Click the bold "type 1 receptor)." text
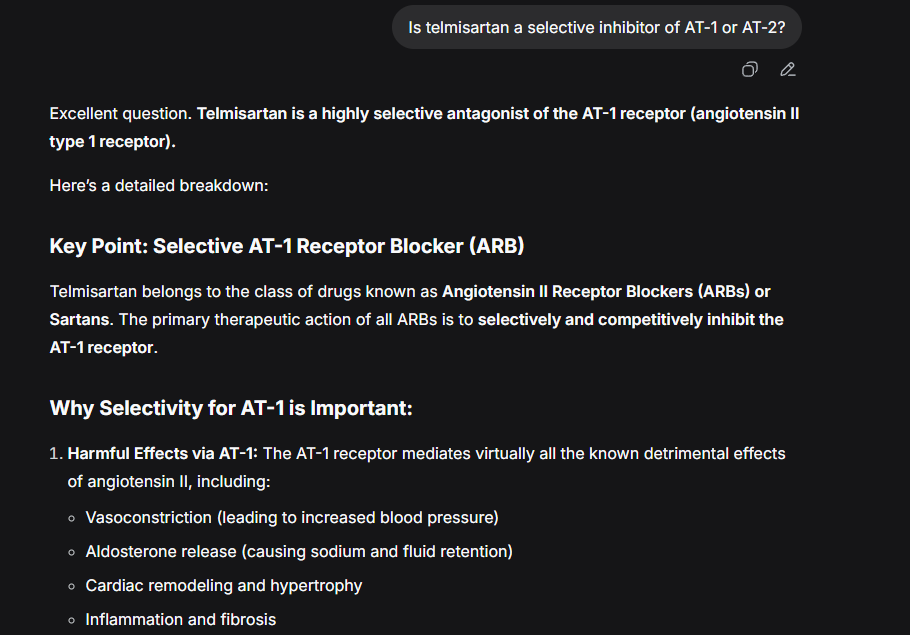 112,142
